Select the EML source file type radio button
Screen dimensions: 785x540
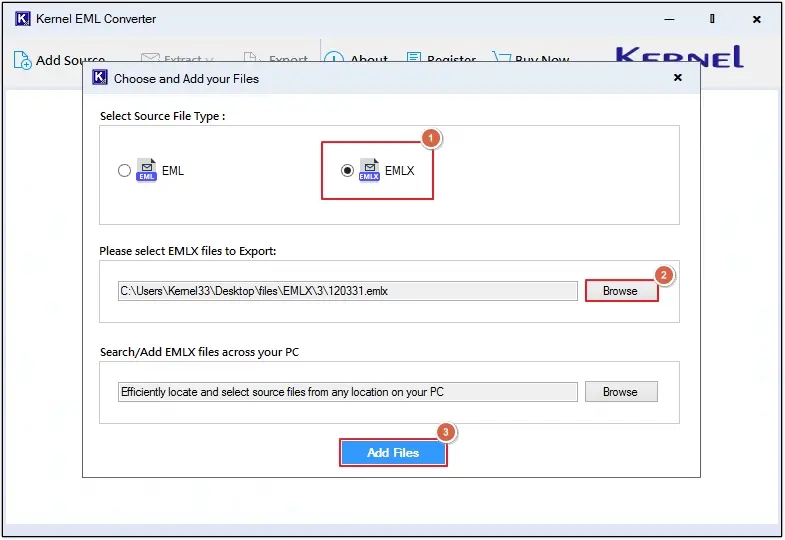coord(124,171)
